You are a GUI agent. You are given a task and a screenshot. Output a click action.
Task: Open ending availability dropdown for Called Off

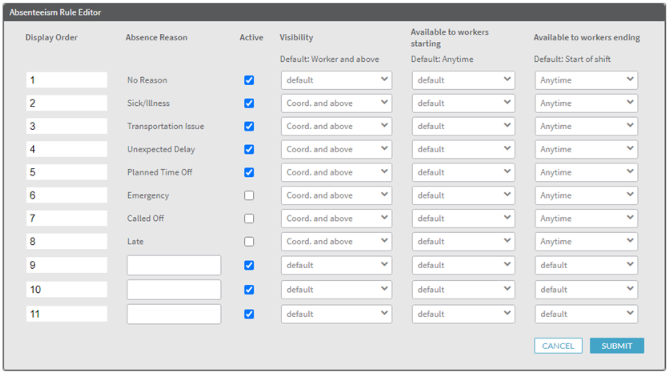586,219
